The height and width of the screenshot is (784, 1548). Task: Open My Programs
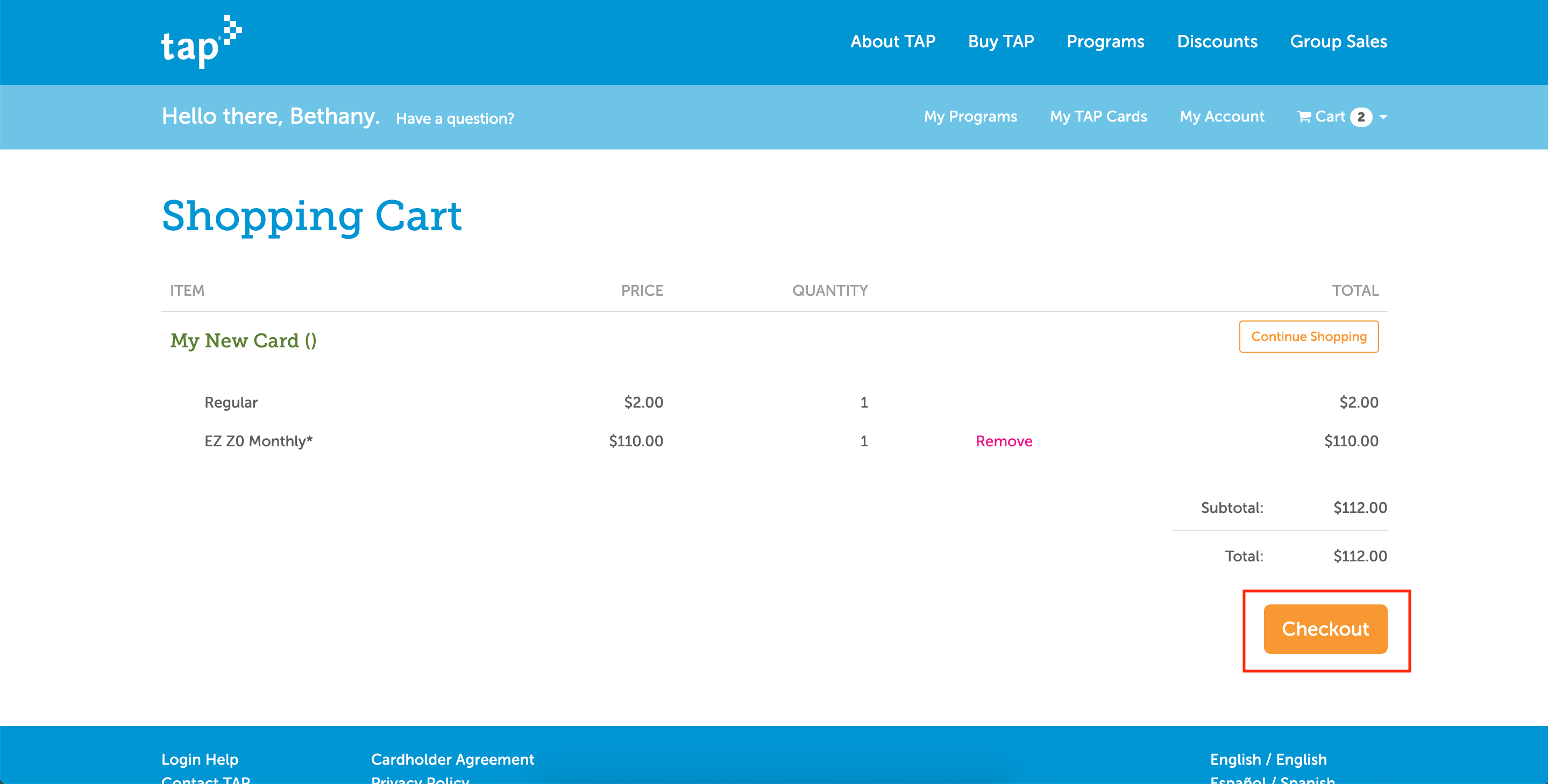pyautogui.click(x=970, y=117)
